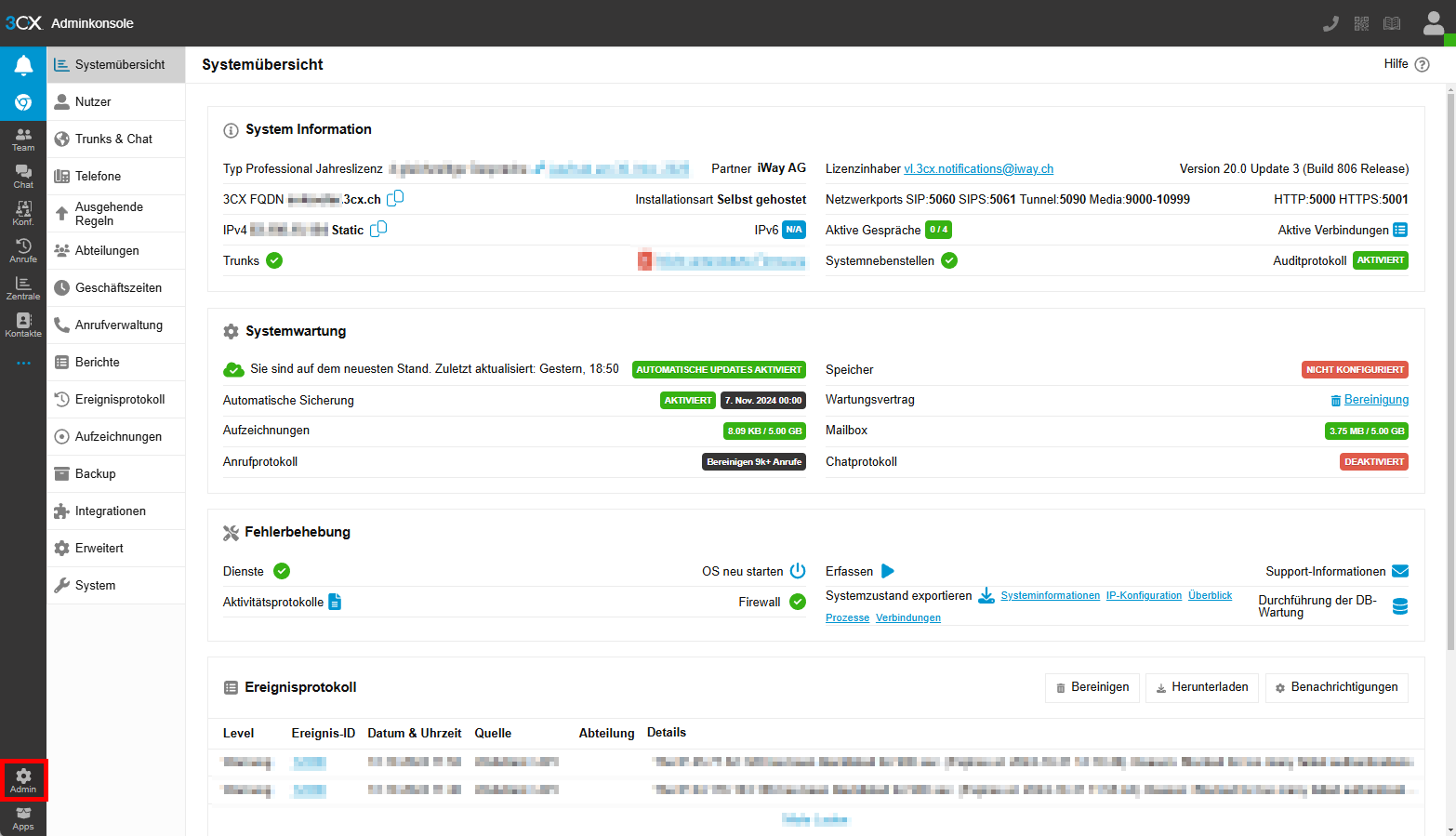Run DB-Wartung database icon
The width and height of the screenshot is (1456, 836).
[1400, 606]
